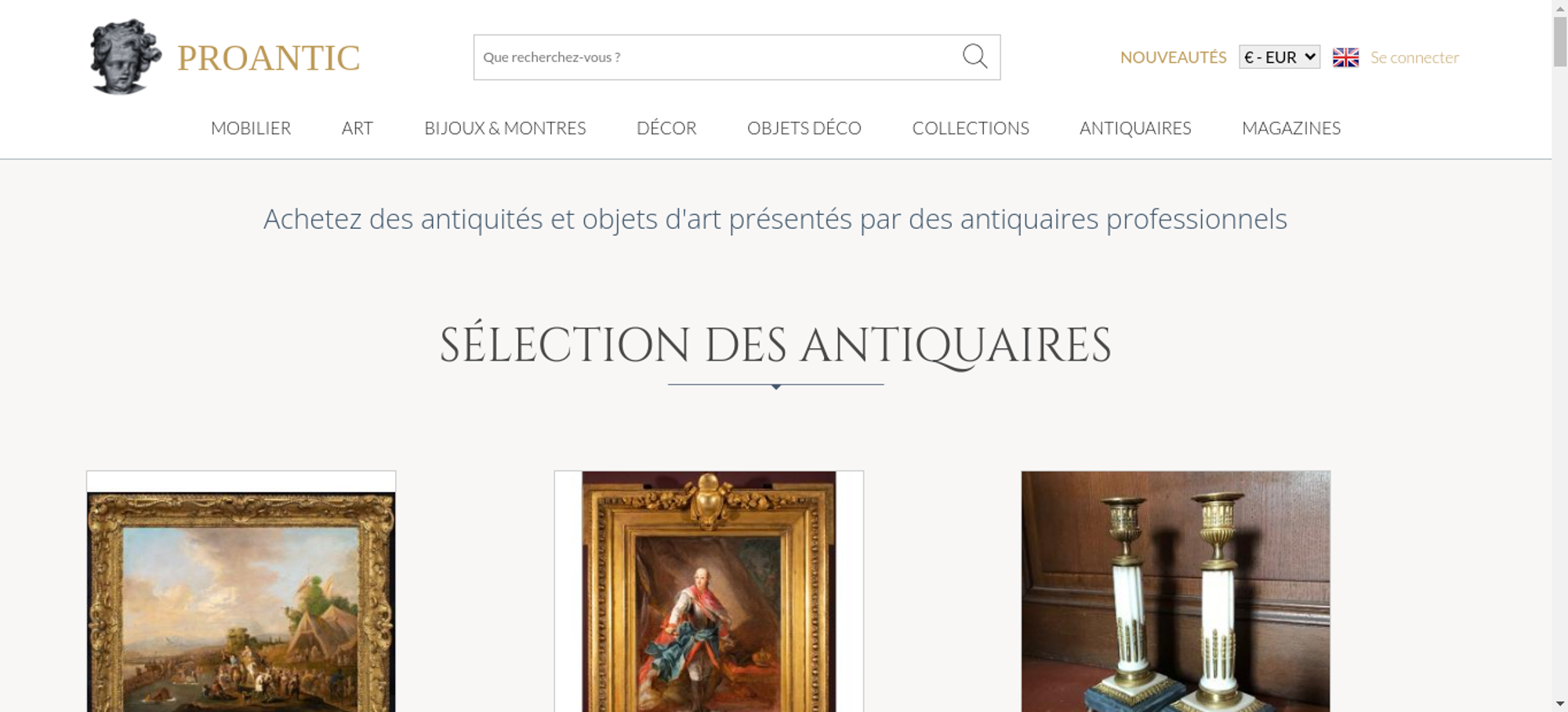Open the currency EUR dropdown
This screenshot has height=712, width=1568.
[1279, 57]
